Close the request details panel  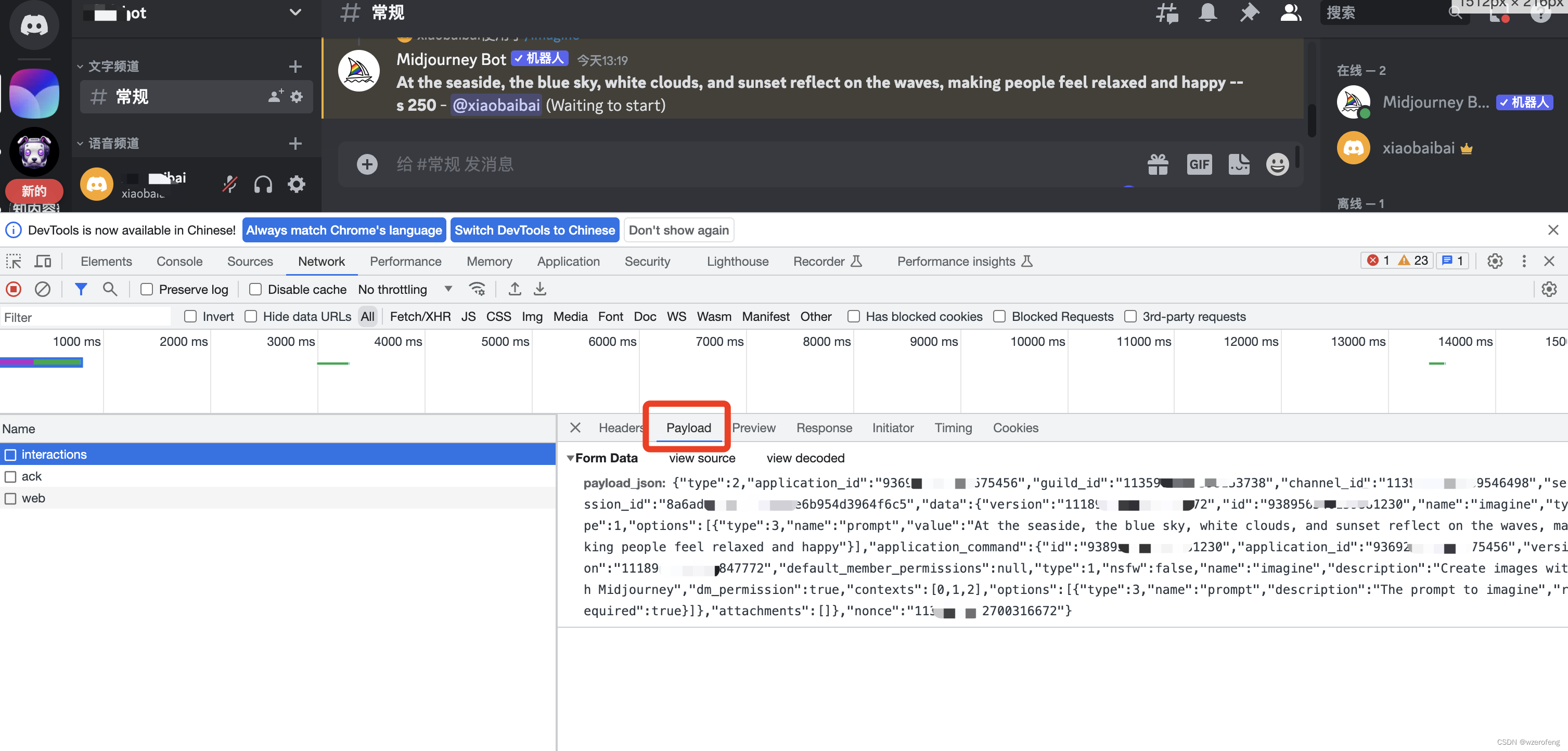[575, 429]
